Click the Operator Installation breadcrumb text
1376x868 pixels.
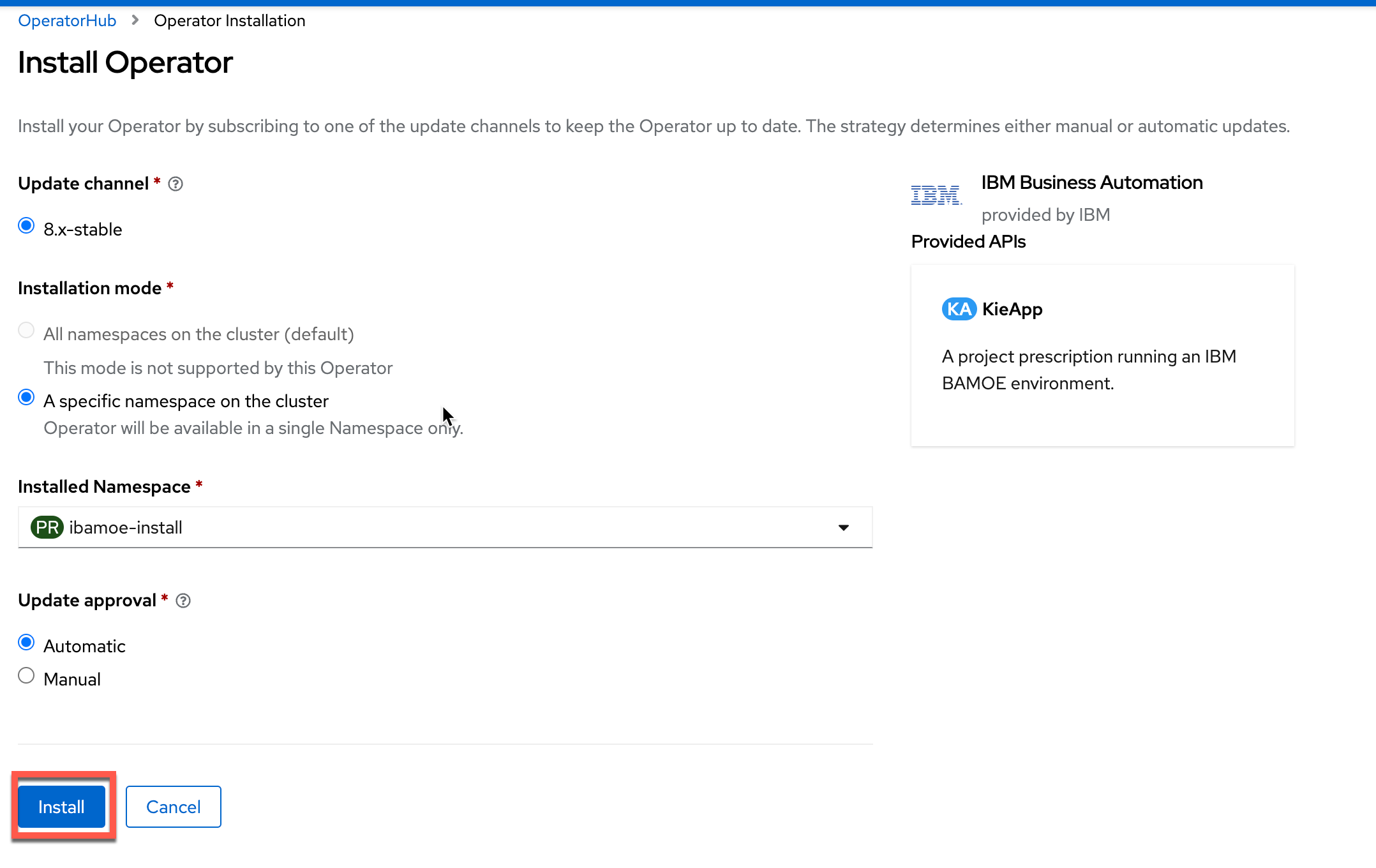[x=230, y=20]
